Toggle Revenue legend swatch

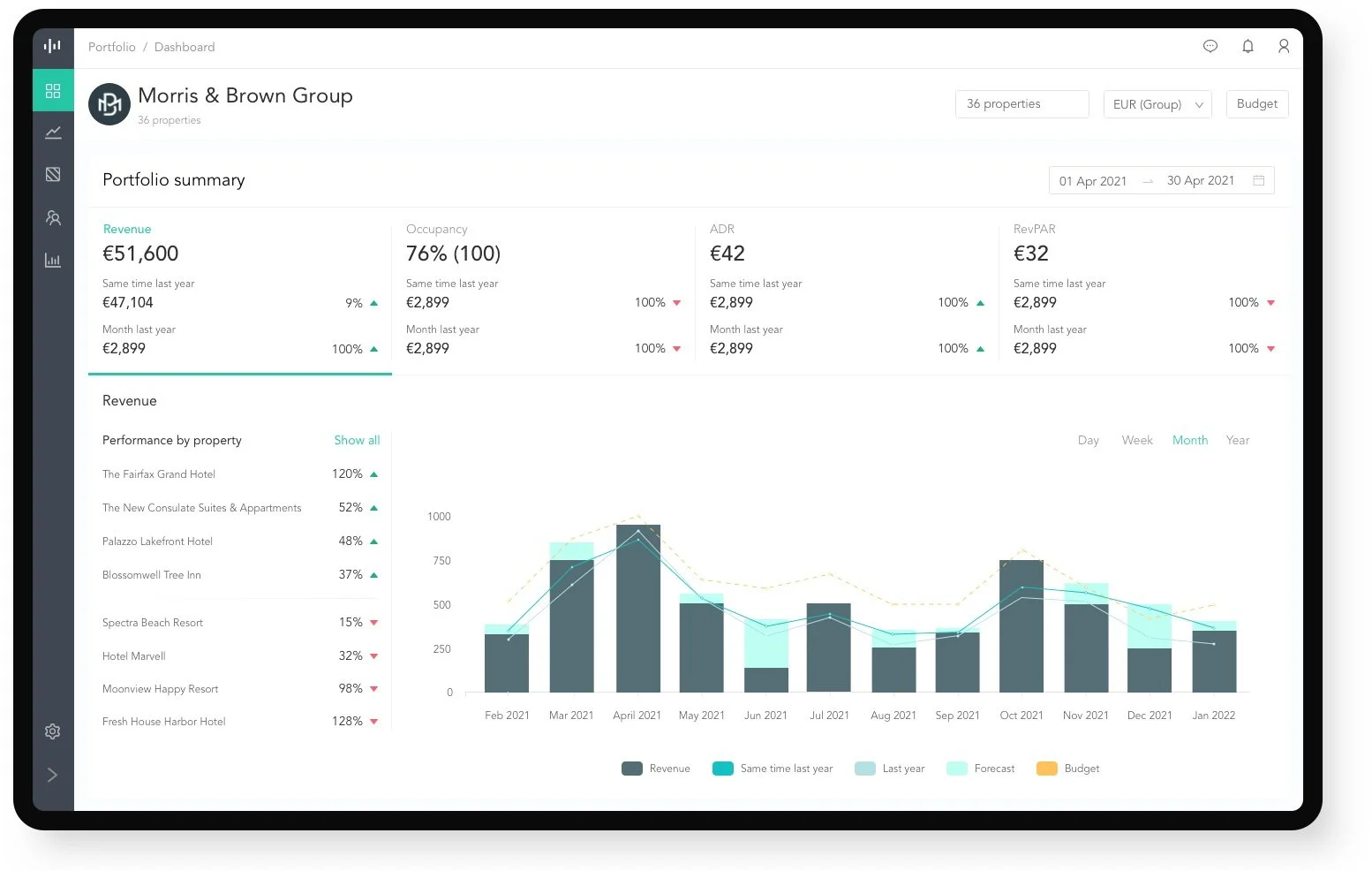pos(632,769)
